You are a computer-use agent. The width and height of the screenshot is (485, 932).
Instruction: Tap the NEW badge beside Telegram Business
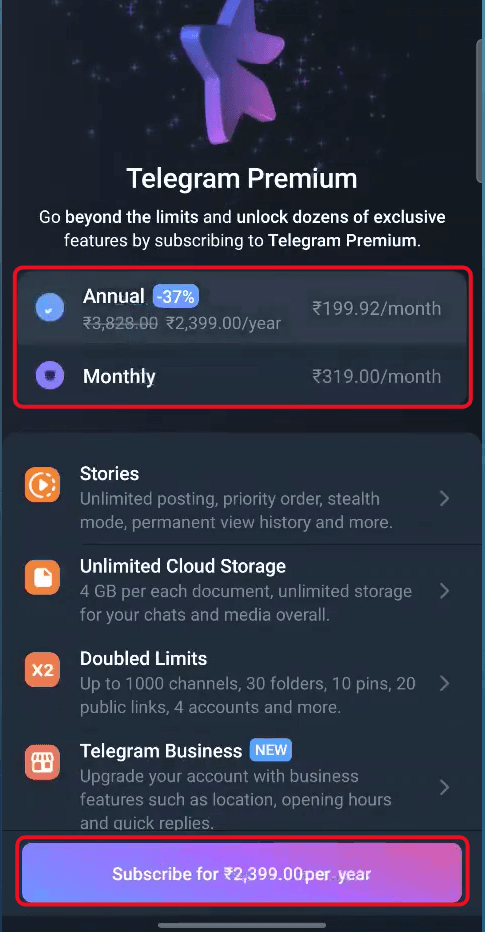point(270,750)
